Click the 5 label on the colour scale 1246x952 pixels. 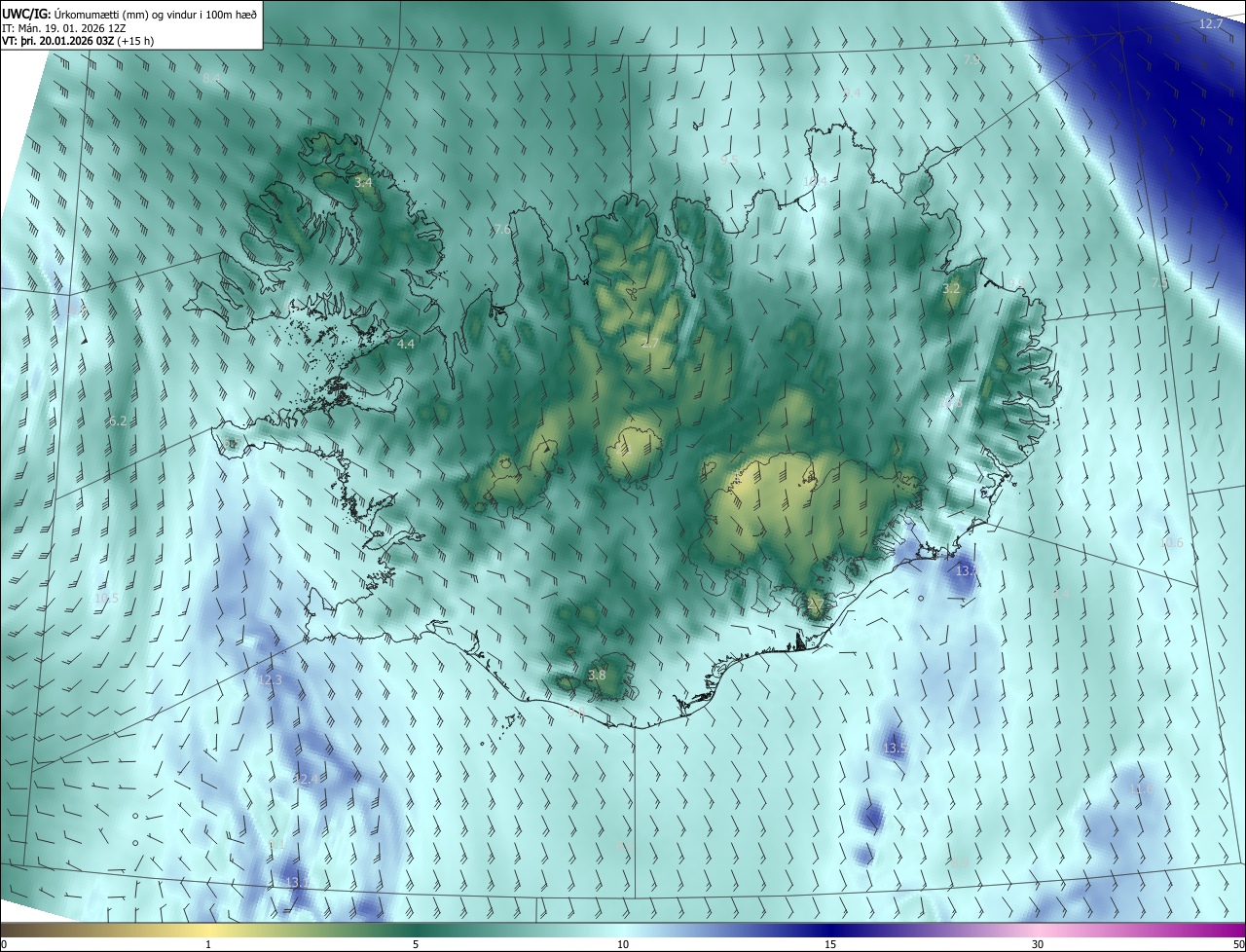point(416,944)
